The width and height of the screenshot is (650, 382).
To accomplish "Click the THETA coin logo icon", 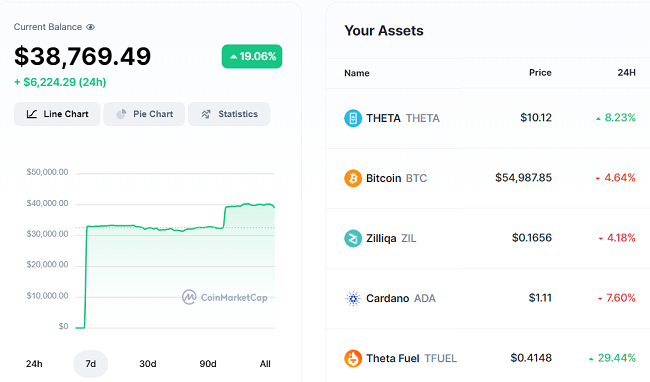I will (x=353, y=118).
